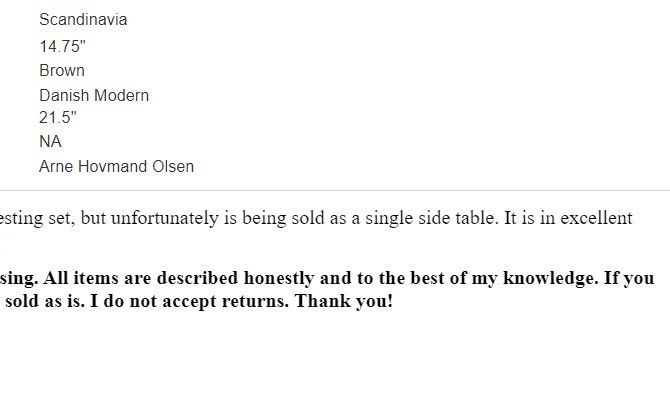670x400 pixels.
Task: Click the "Danish Modern" style text
Action: tap(94, 96)
